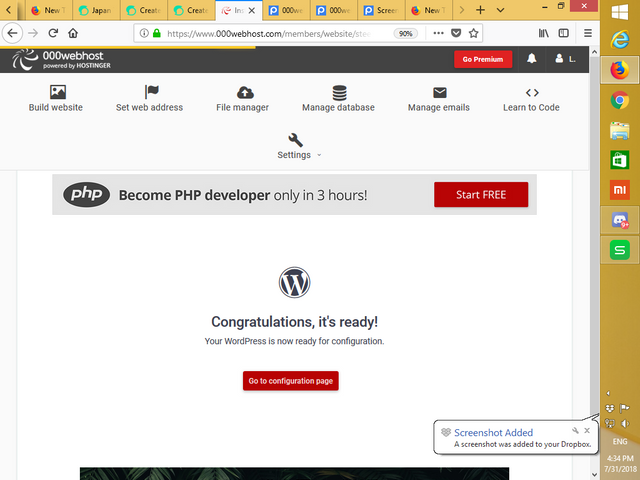Image resolution: width=640 pixels, height=480 pixels.
Task: Close the current Ins tab
Action: [x=252, y=11]
